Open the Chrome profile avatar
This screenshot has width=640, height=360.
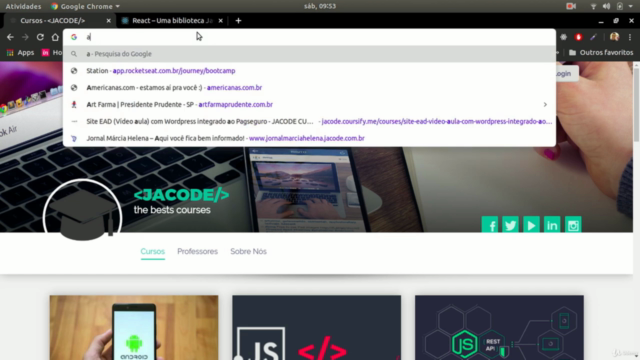(x=614, y=37)
